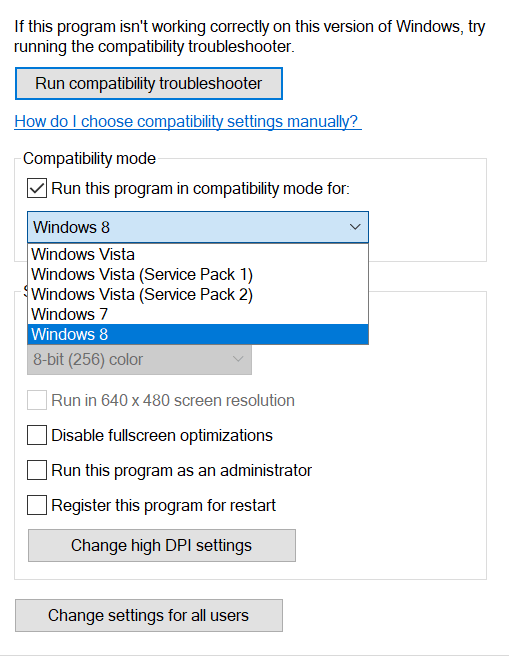Screen dimensions: 509x656
Task: Select Windows 7 in the dropdown list
Action: [x=198, y=314]
